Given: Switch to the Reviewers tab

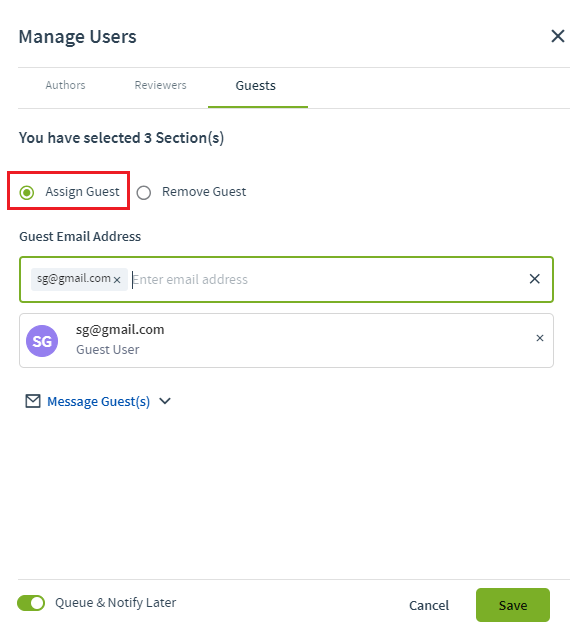Looking at the screenshot, I should click(x=160, y=85).
